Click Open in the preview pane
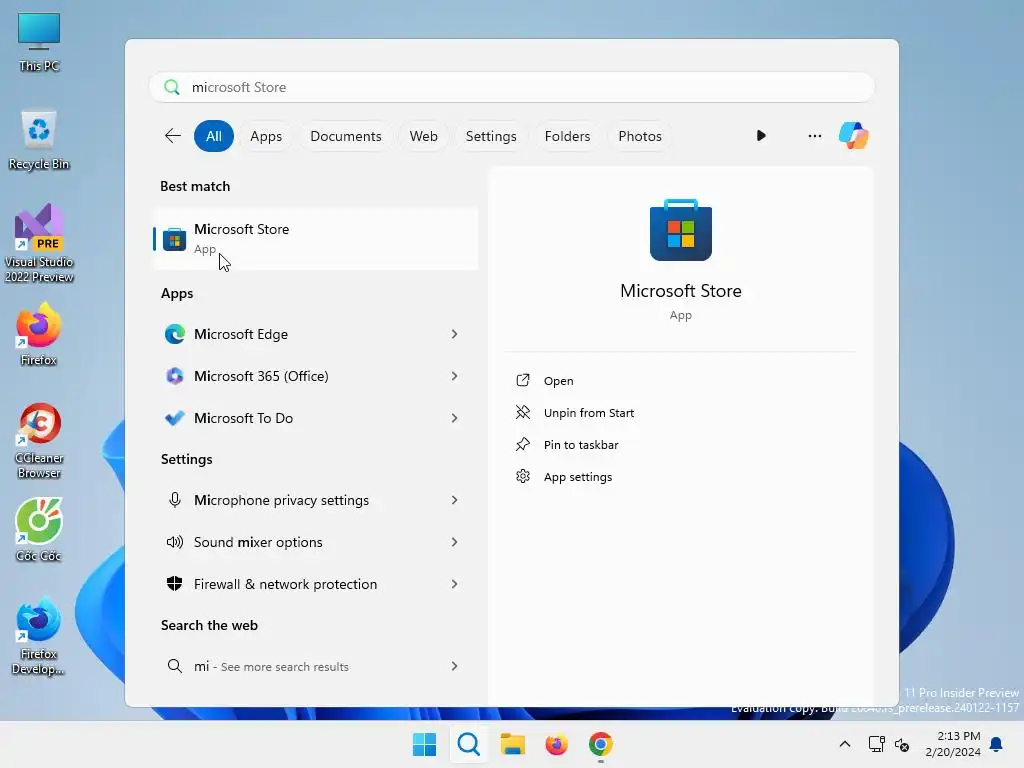 pos(558,381)
